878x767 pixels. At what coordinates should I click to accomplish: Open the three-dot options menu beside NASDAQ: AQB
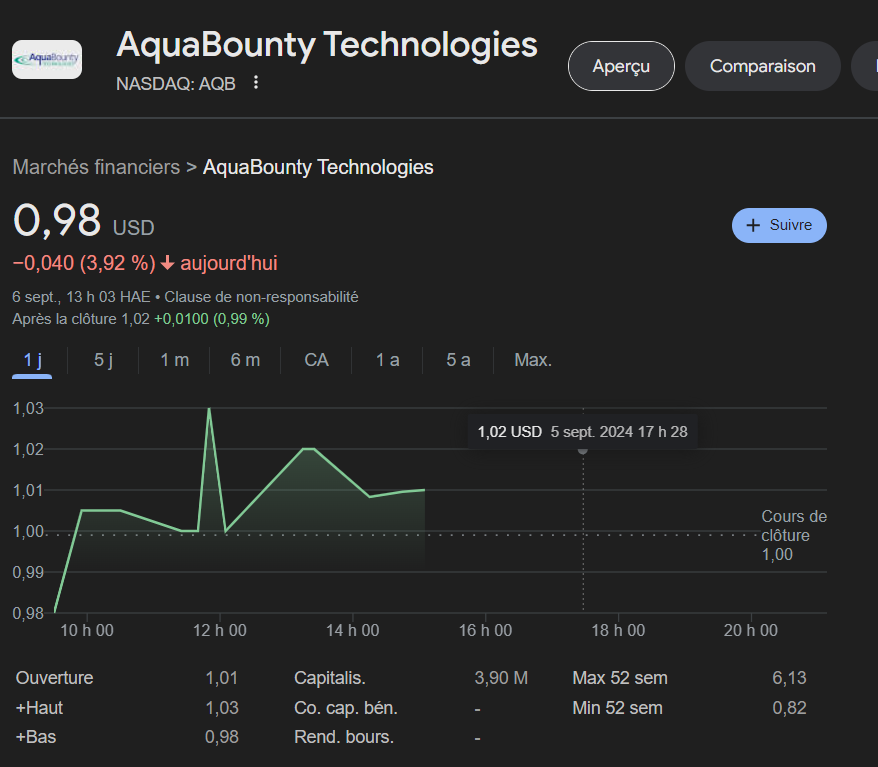[x=256, y=83]
